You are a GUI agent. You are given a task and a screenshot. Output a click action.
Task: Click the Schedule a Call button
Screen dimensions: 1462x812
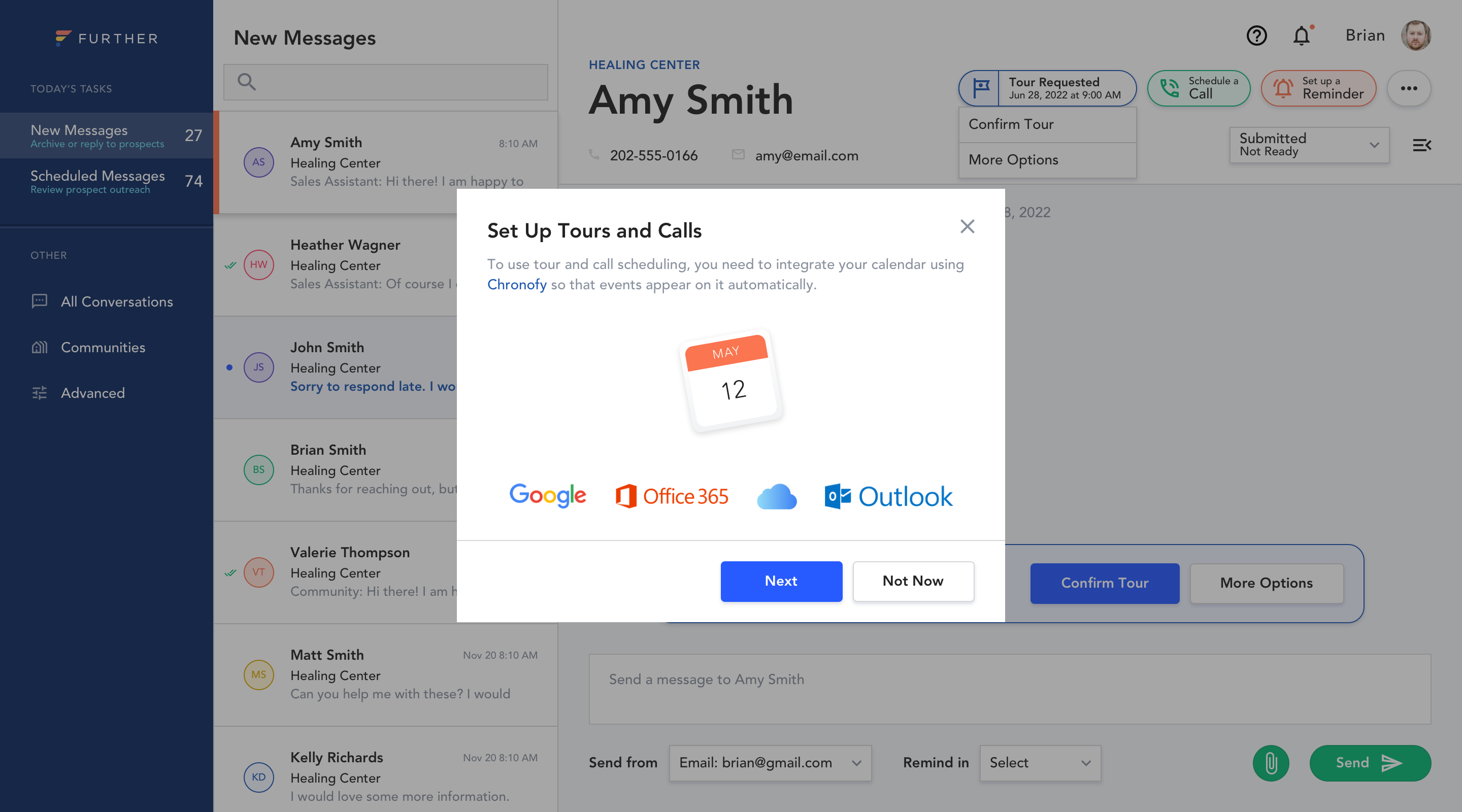[x=1199, y=88]
